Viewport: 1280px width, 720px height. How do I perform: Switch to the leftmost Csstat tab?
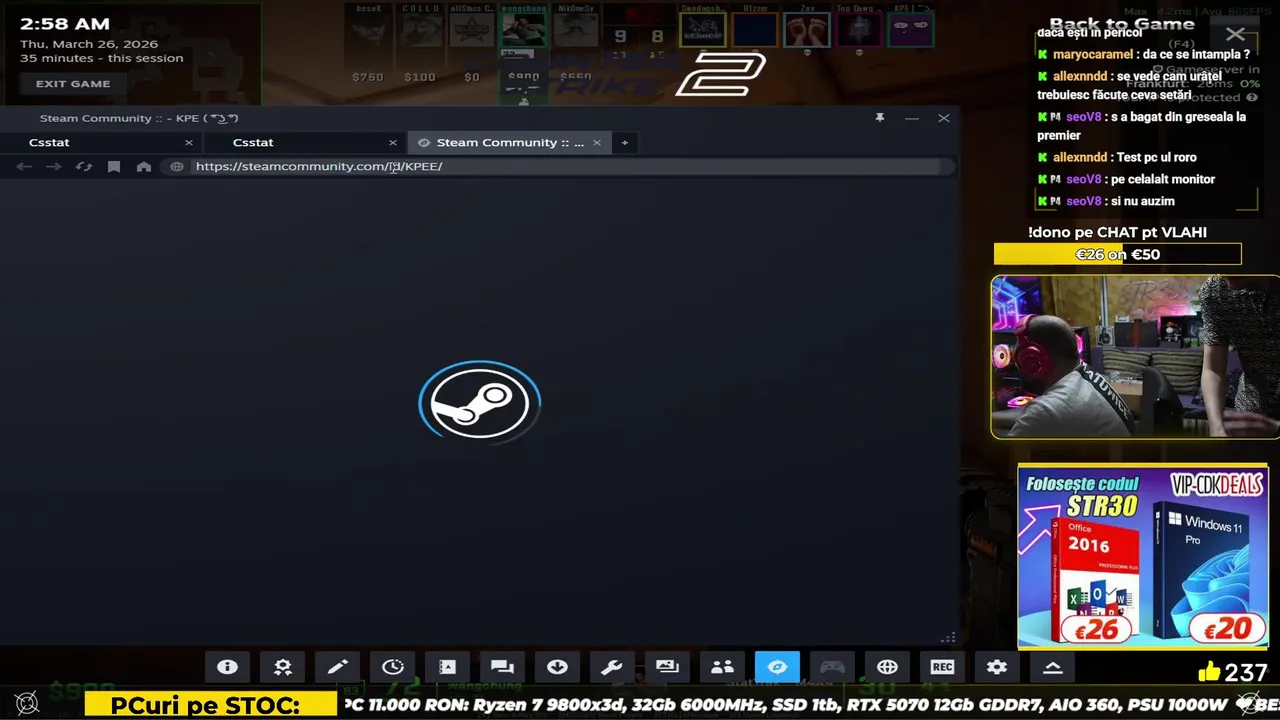coord(100,142)
